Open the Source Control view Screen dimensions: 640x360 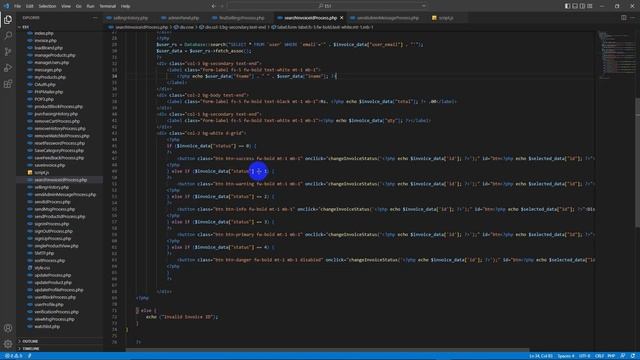(x=8, y=51)
